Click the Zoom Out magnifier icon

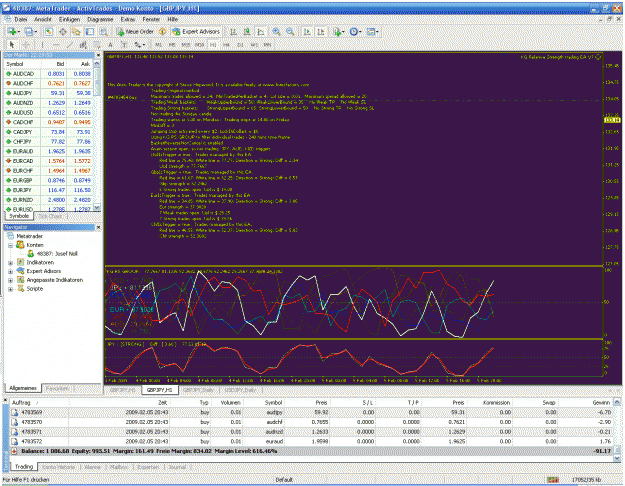click(290, 31)
